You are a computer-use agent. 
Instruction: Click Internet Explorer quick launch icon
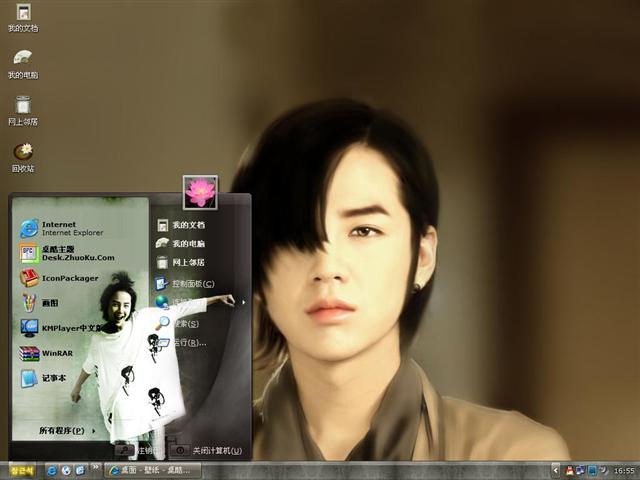coord(52,471)
